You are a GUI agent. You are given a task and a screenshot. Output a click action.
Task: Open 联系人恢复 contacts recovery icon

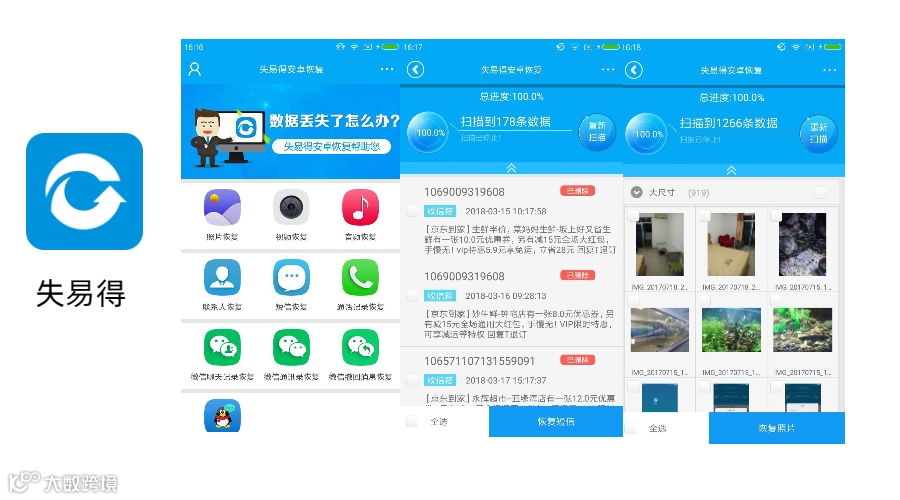(222, 277)
